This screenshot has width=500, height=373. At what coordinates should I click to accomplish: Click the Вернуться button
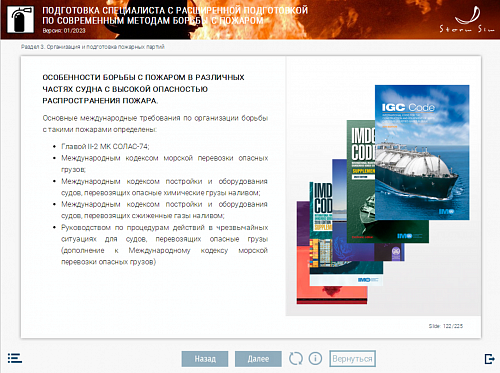(352, 359)
